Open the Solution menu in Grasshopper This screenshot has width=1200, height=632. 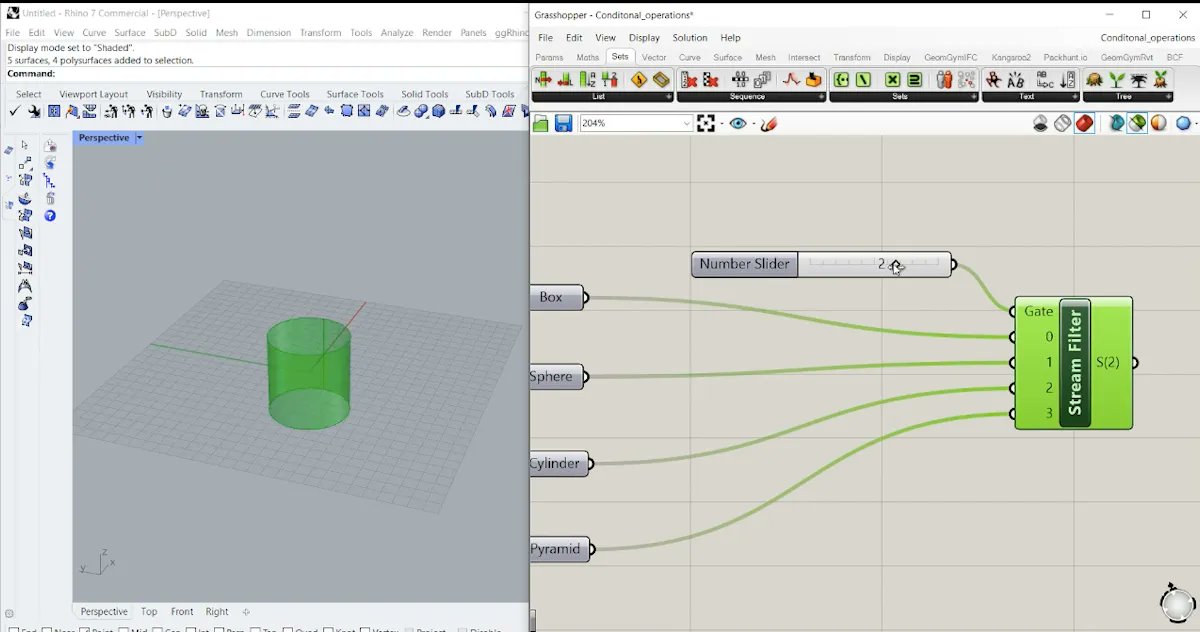click(x=690, y=38)
